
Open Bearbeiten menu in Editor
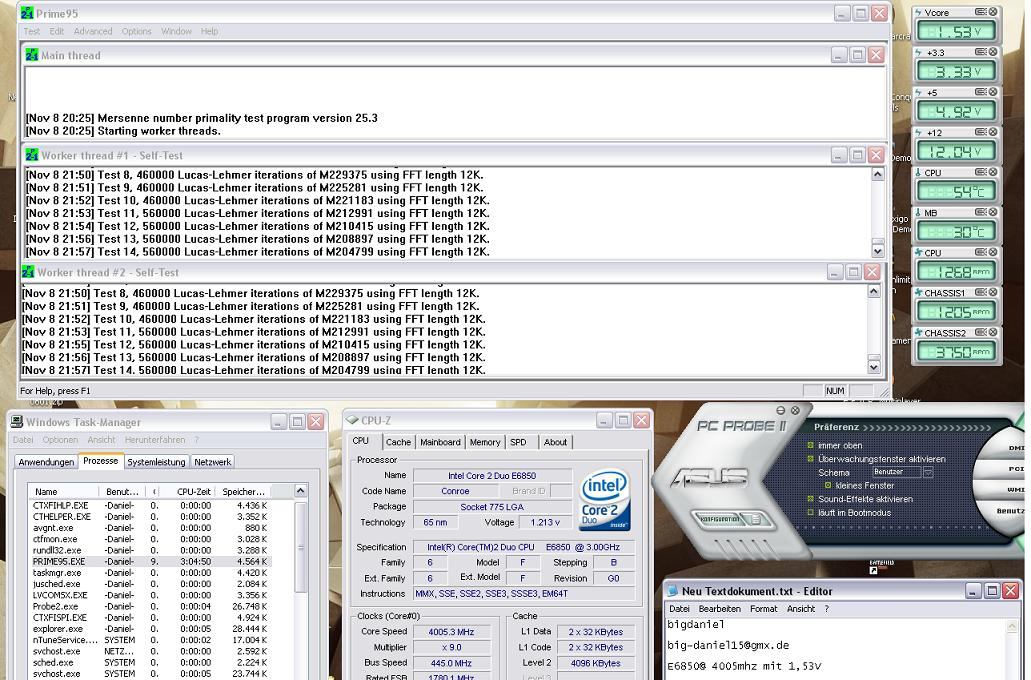[719, 609]
